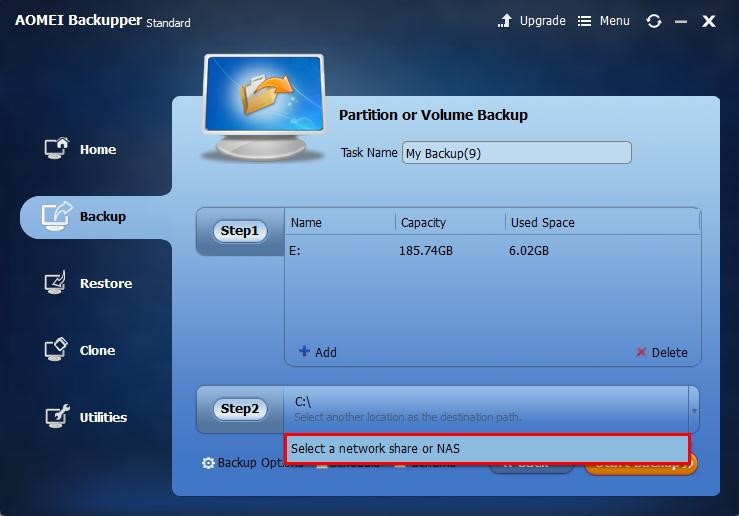Open the Utilities tab label
Viewport: 739px width, 516px height.
pyautogui.click(x=103, y=417)
